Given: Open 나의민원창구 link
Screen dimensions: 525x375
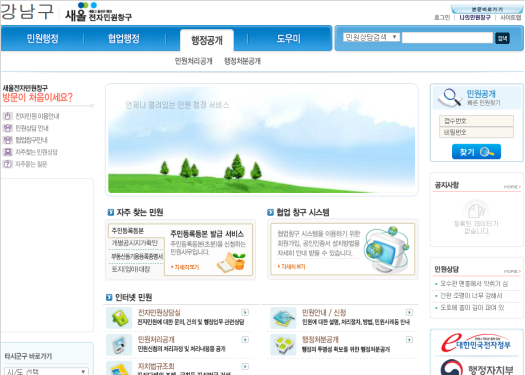Looking at the screenshot, I should [475, 17].
